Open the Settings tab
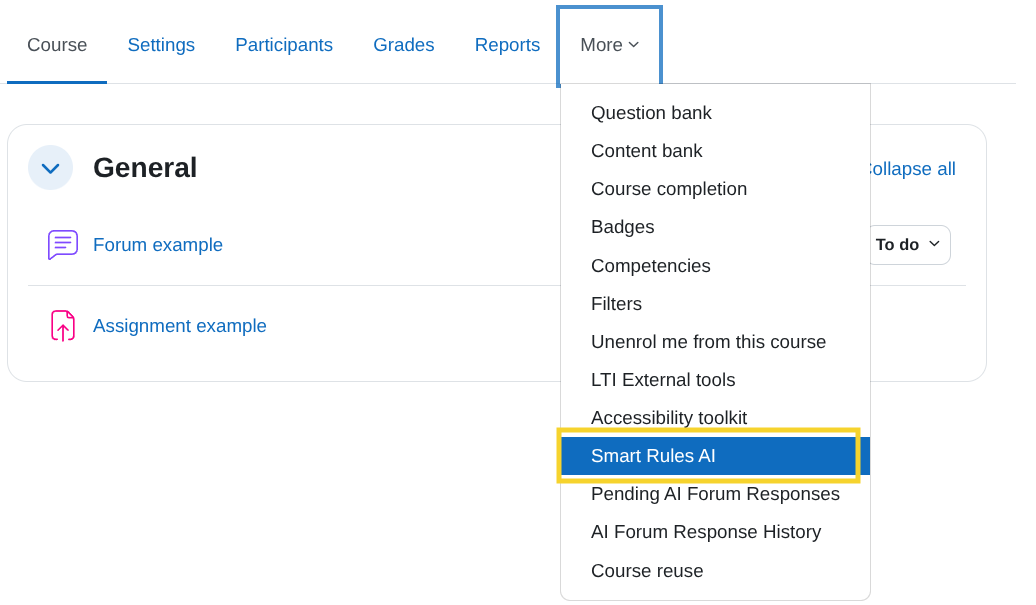Screen dimensions: 1036x605 [161, 45]
